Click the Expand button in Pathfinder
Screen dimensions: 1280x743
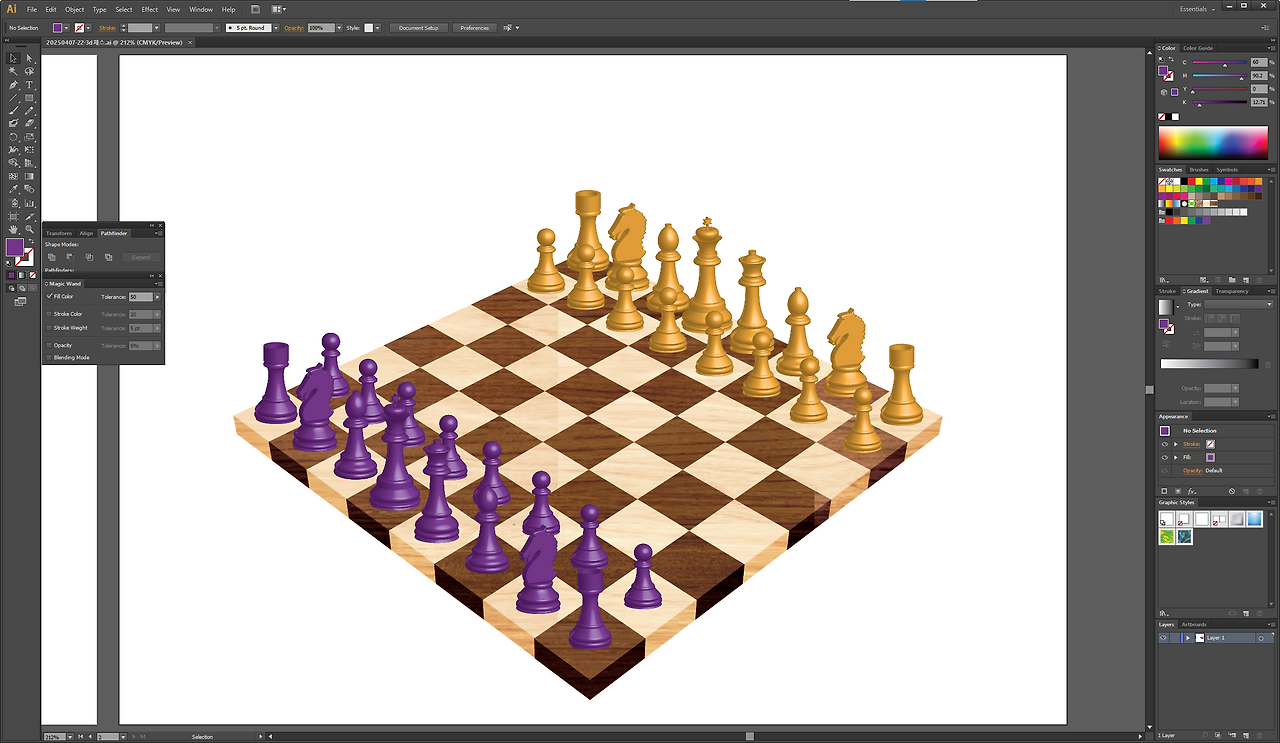(141, 257)
